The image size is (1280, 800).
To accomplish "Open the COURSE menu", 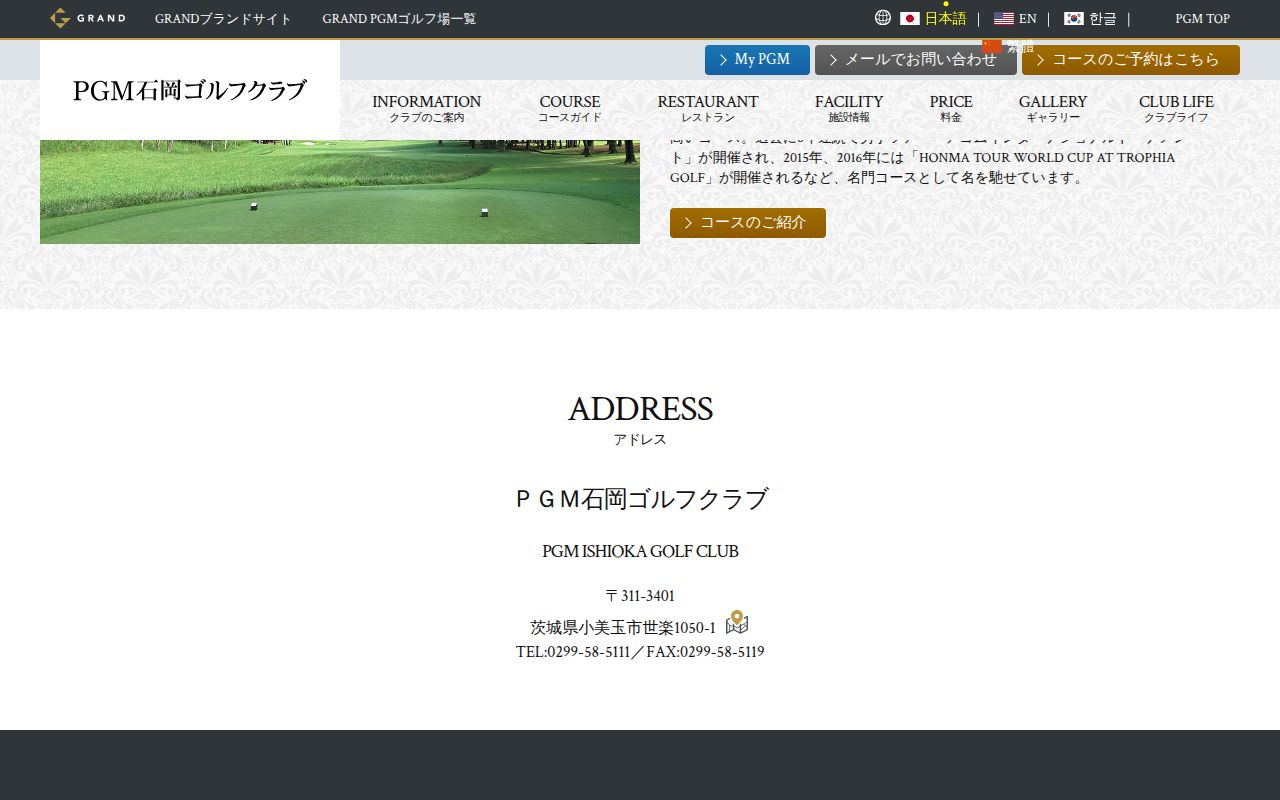I will coord(570,108).
